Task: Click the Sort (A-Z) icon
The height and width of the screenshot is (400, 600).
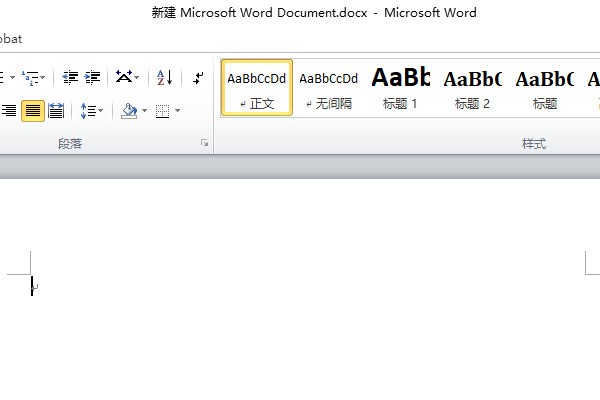Action: tap(165, 77)
